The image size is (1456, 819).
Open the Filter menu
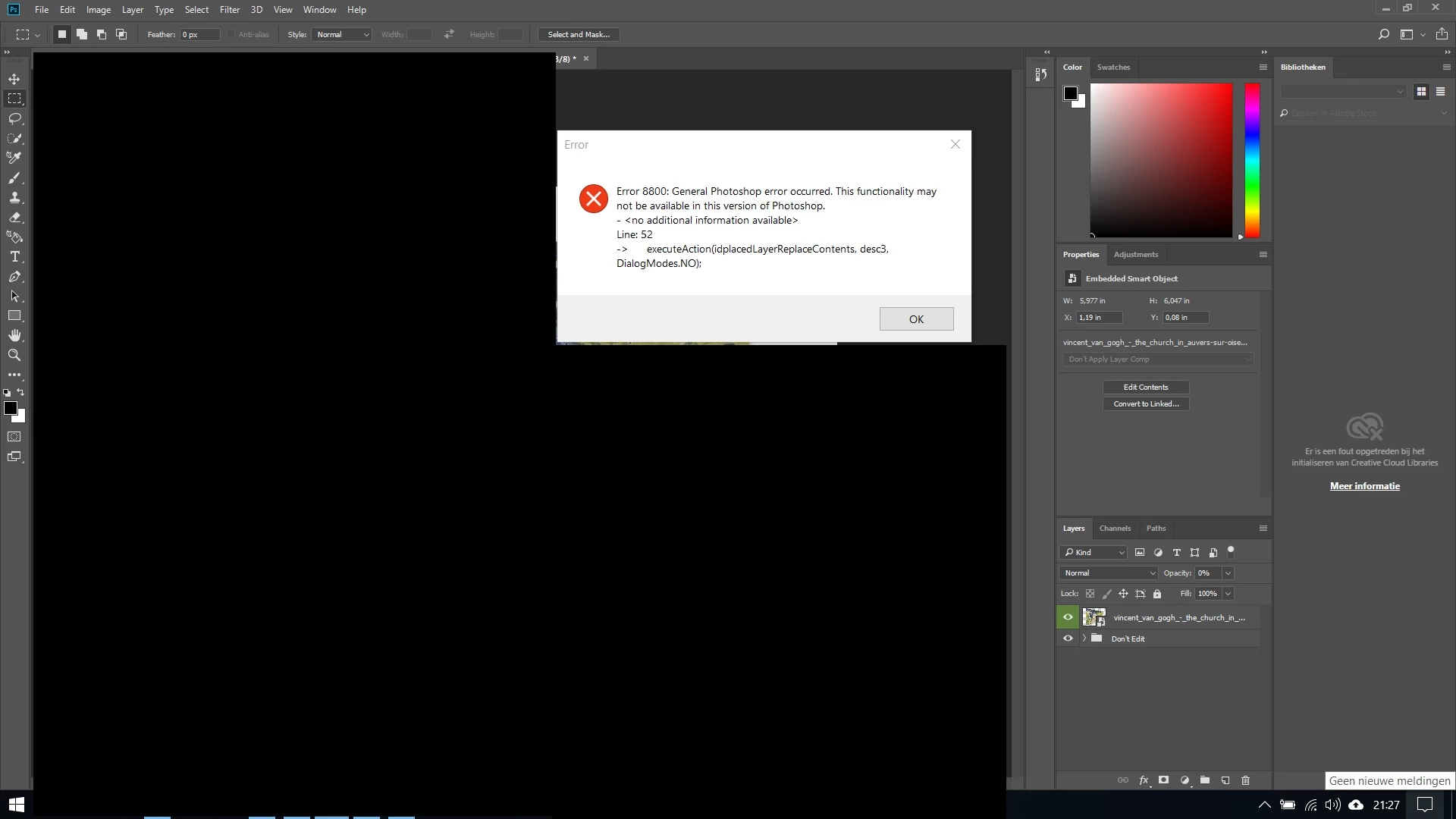[229, 10]
